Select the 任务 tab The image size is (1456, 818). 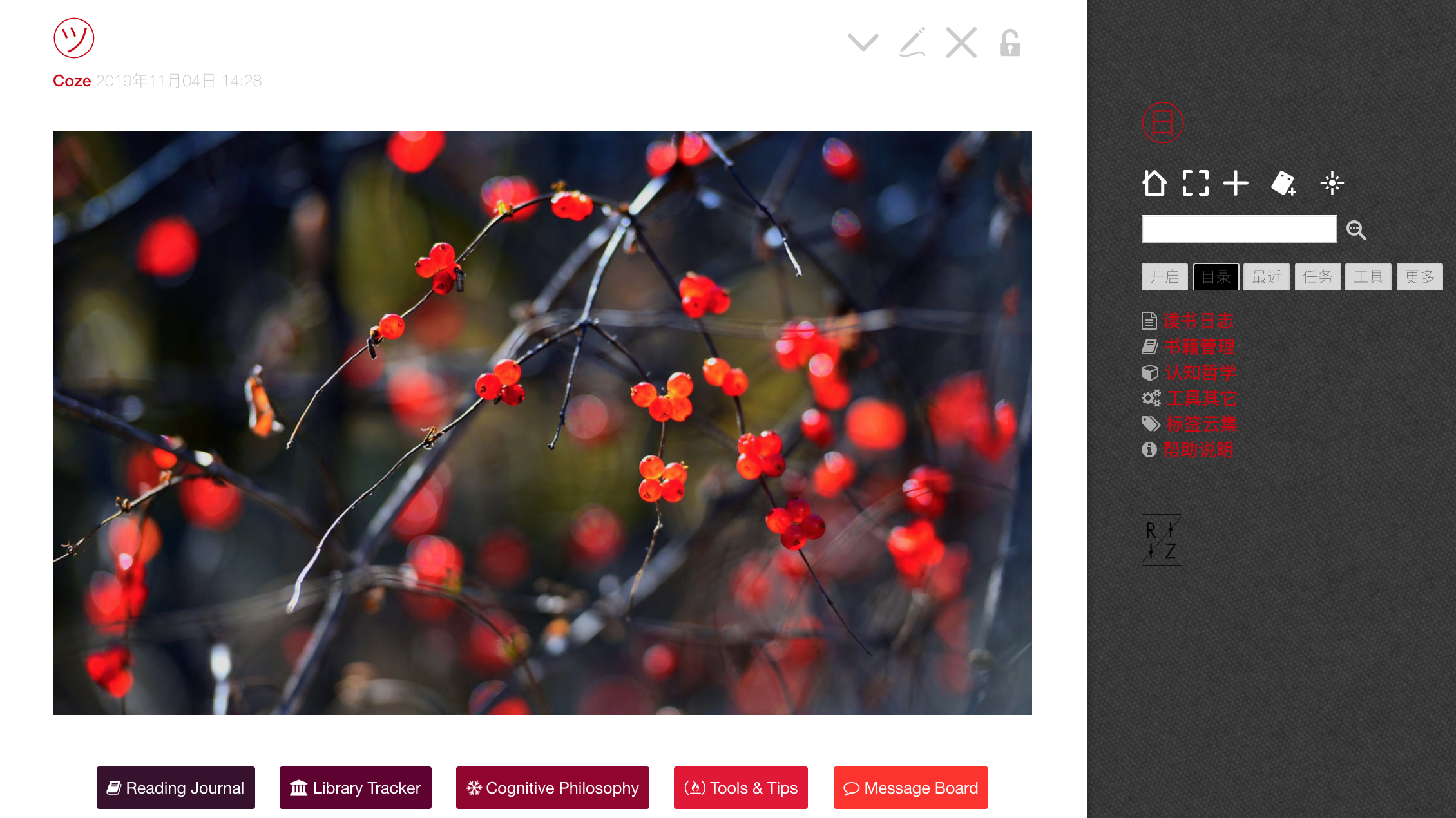(x=1317, y=277)
